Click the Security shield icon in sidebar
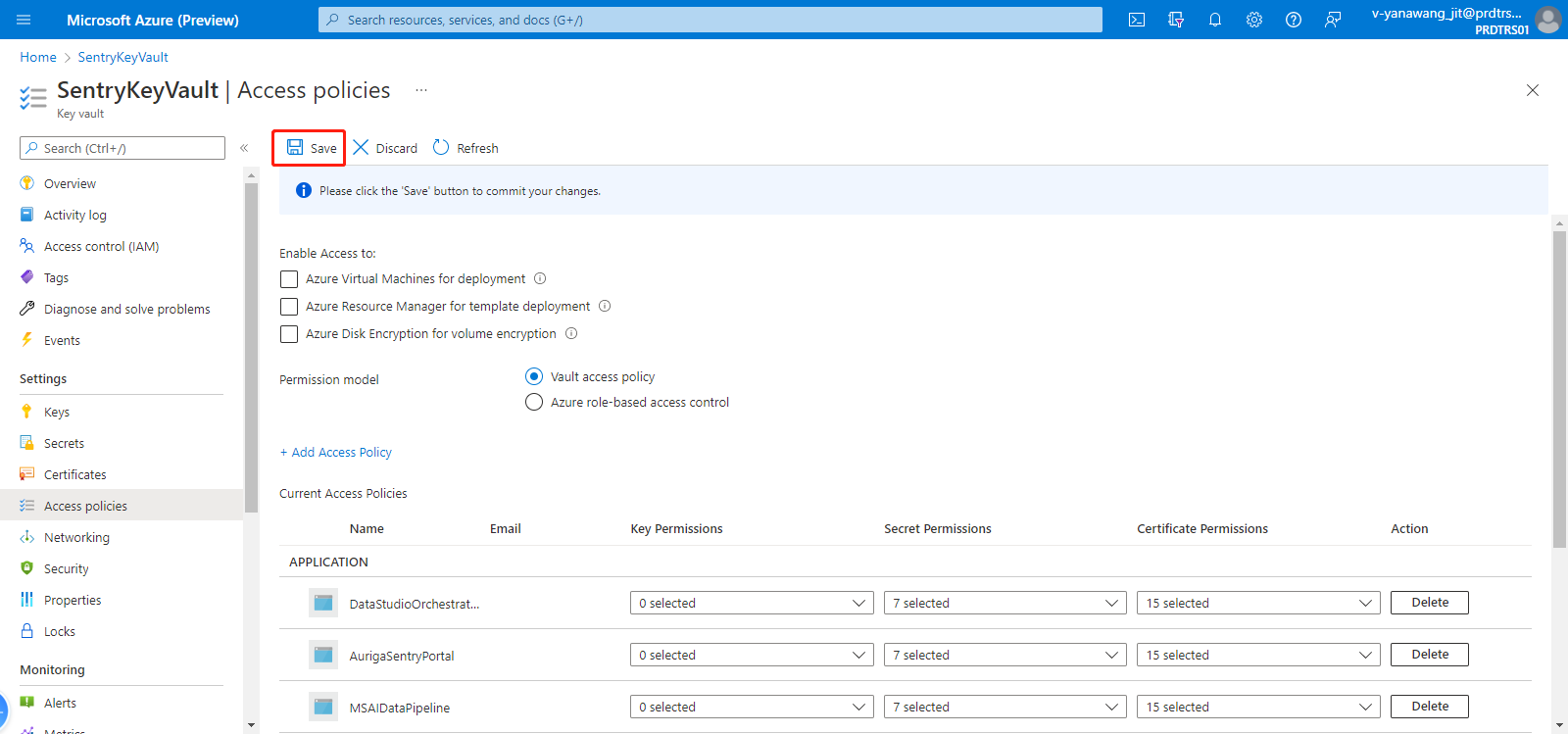1568x734 pixels. tap(26, 568)
